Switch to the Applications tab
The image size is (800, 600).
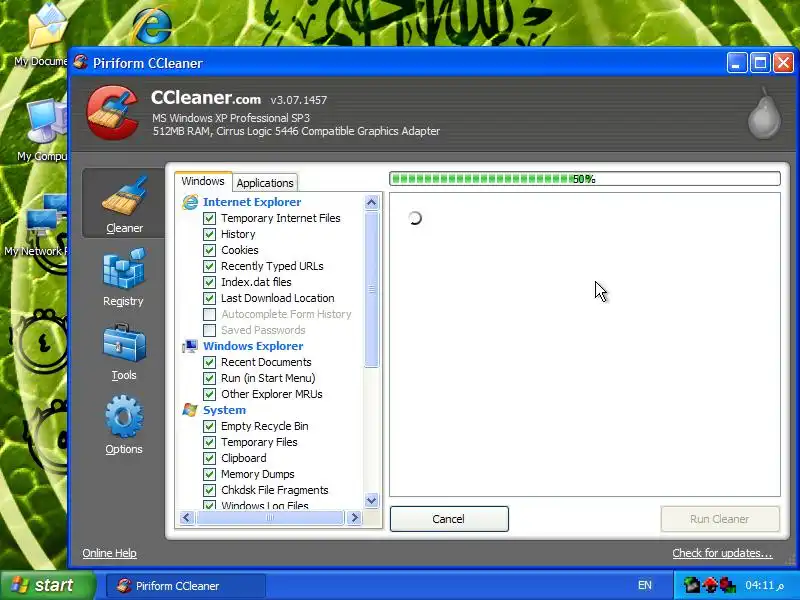coord(265,183)
